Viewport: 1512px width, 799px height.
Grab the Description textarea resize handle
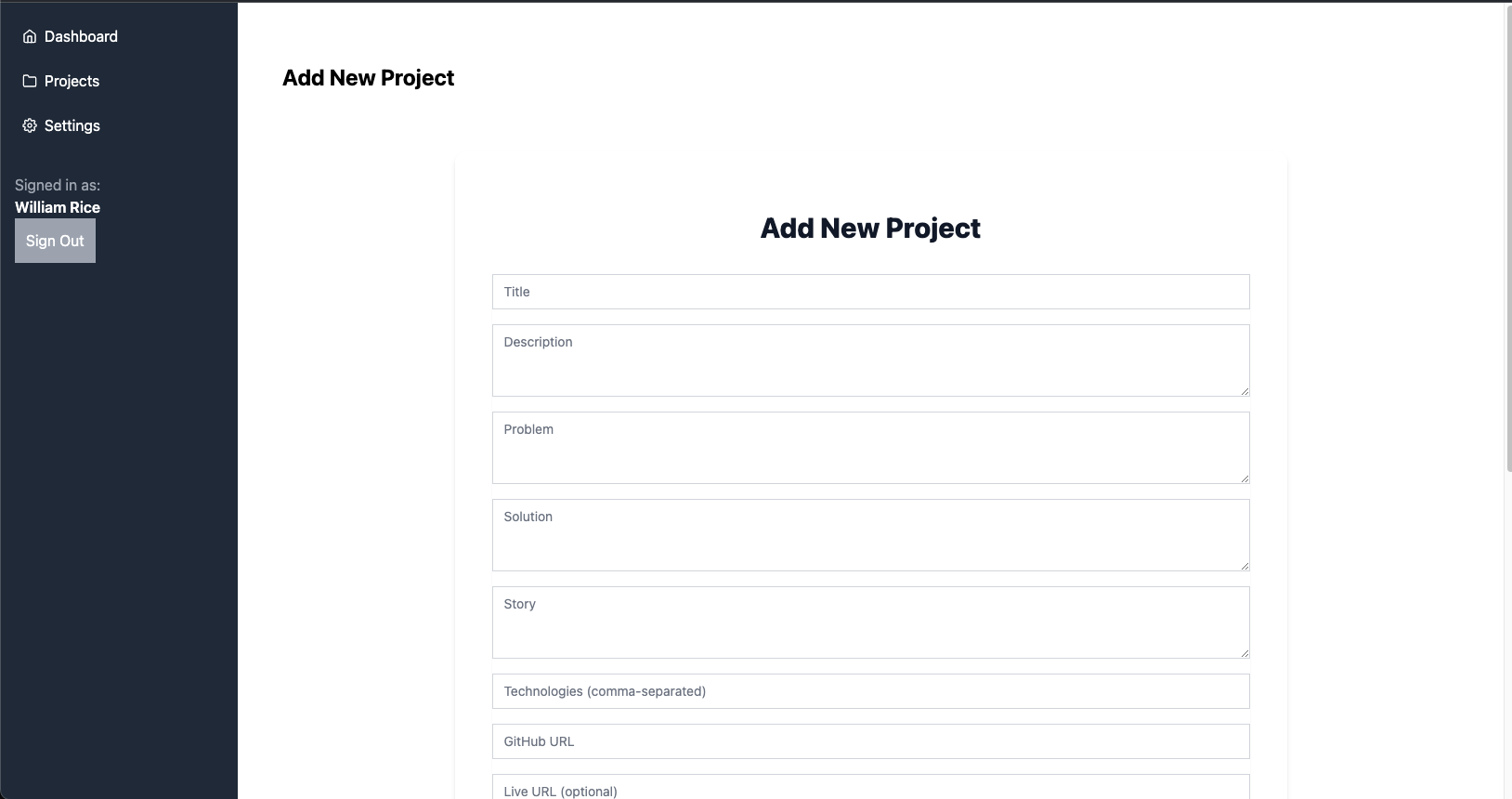click(x=1245, y=391)
